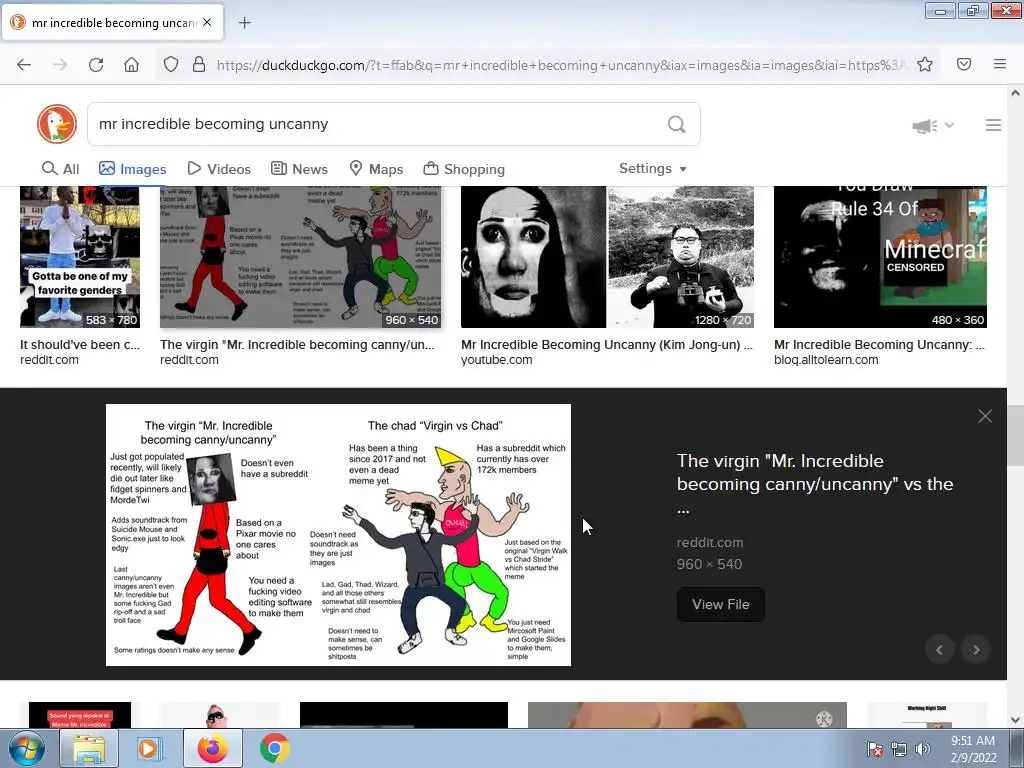
Task: Open network status tray icon
Action: point(899,749)
